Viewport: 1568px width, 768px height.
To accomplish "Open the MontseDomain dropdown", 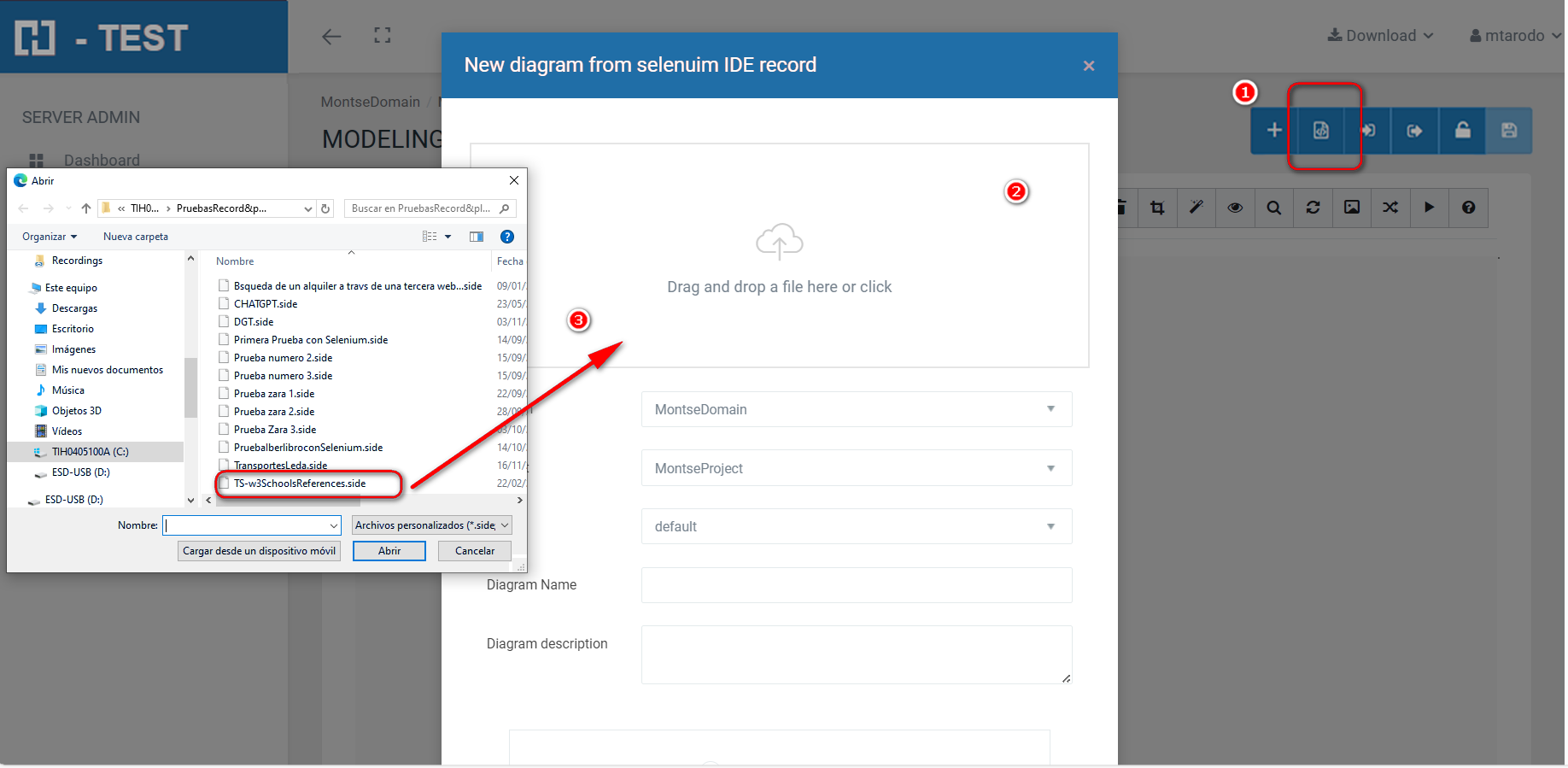I will [x=856, y=409].
